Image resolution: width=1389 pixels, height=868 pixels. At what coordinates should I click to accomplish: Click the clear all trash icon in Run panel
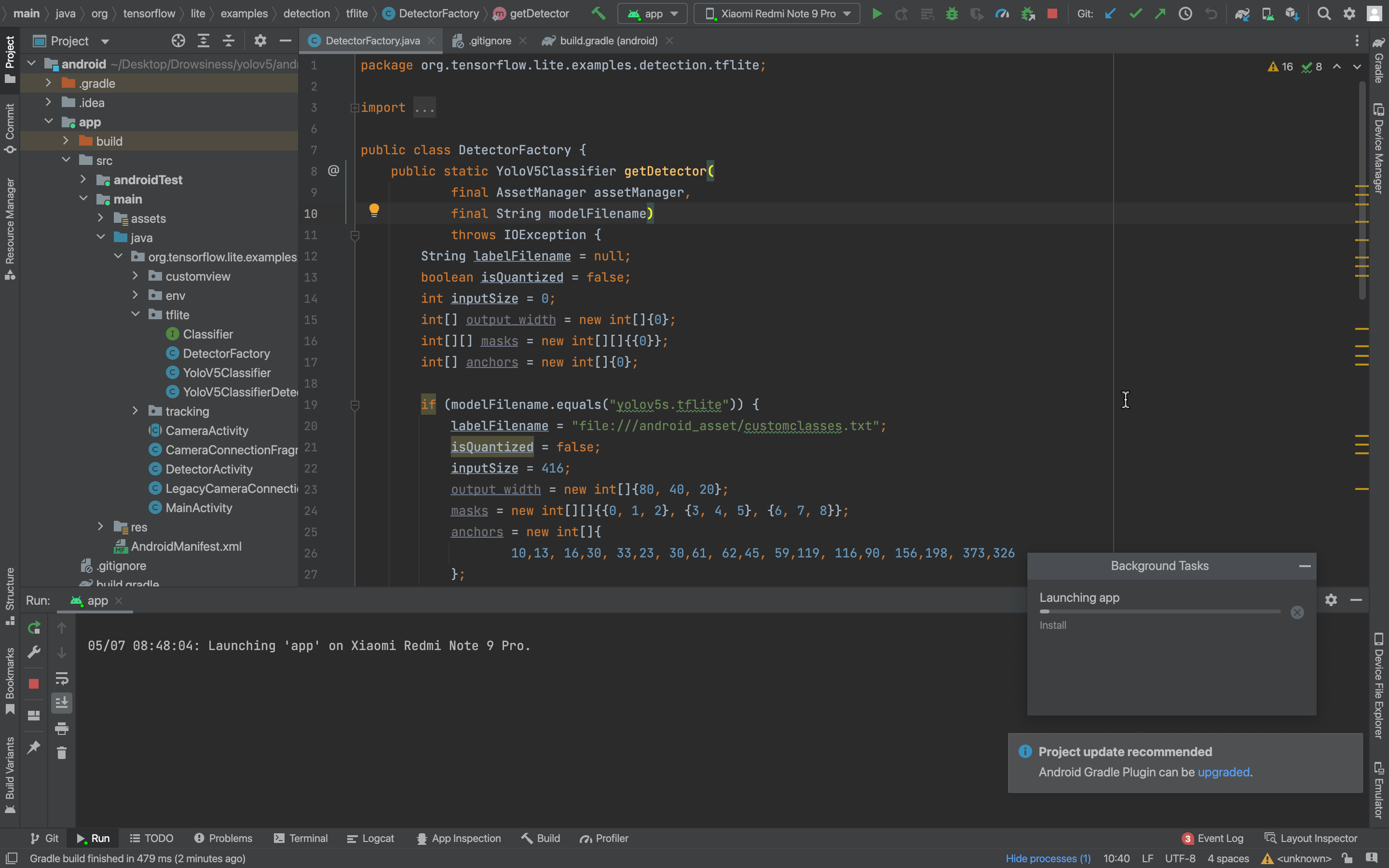pos(61,753)
